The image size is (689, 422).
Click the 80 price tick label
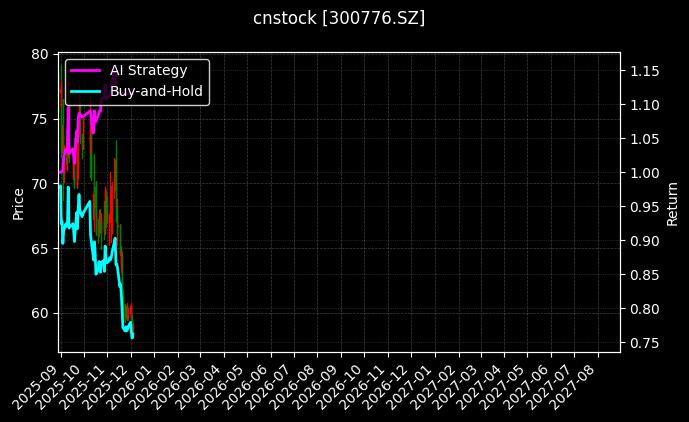click(39, 54)
